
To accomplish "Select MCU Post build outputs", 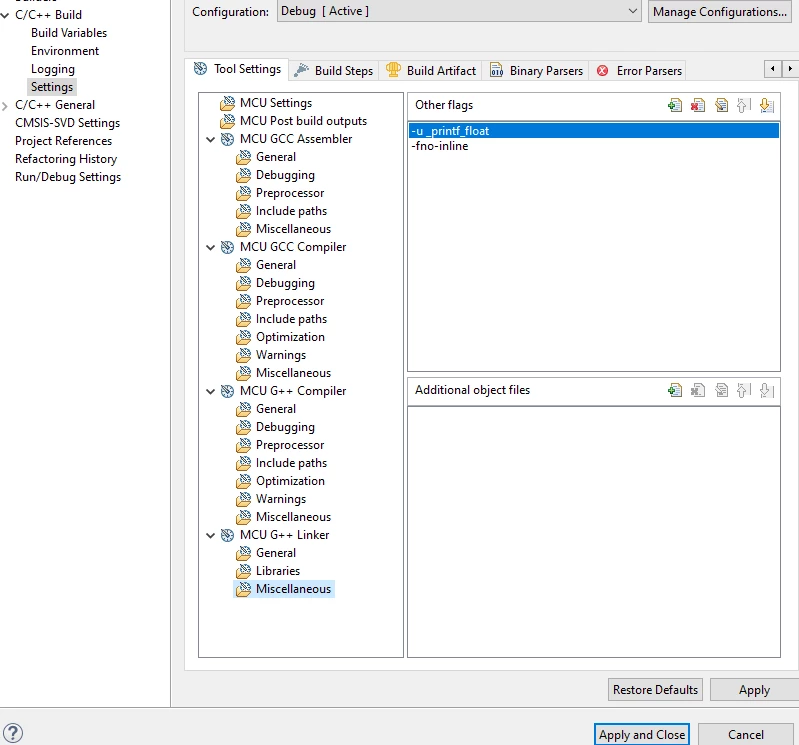I will tap(303, 121).
